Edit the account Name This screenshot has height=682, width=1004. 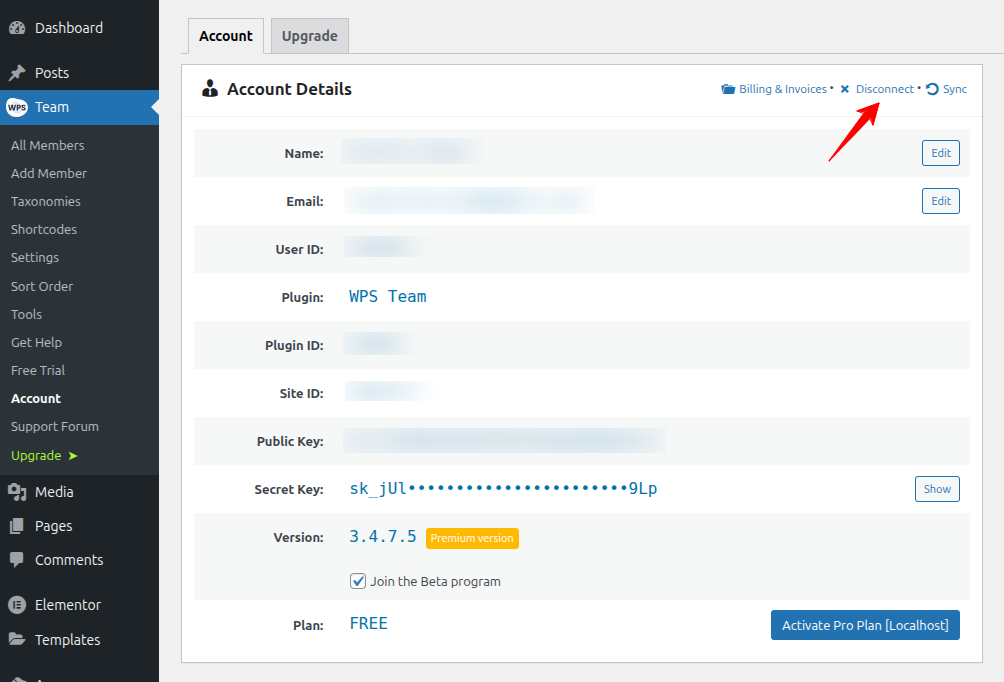[940, 153]
